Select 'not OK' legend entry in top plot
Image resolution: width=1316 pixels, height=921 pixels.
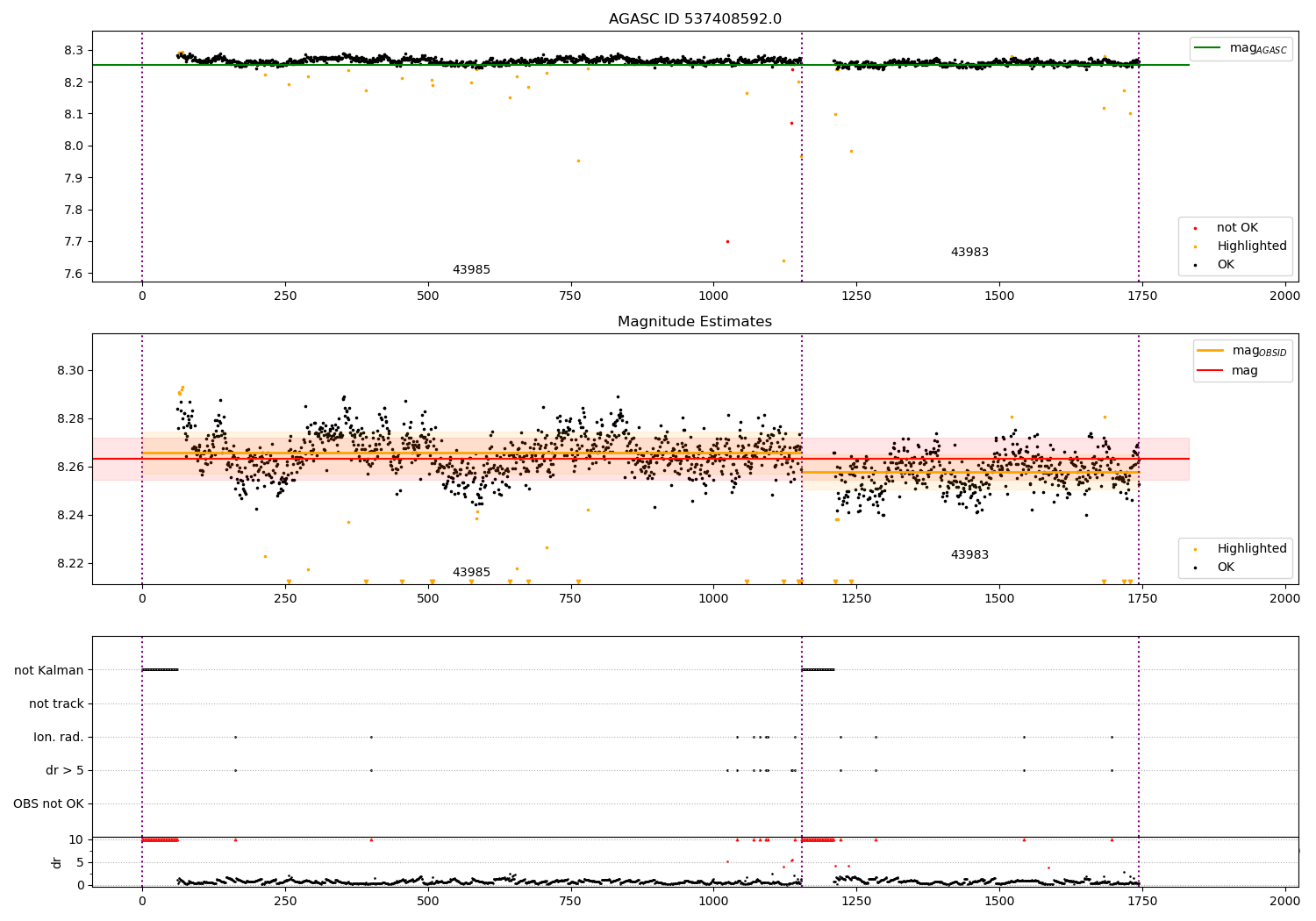[x=1237, y=228]
